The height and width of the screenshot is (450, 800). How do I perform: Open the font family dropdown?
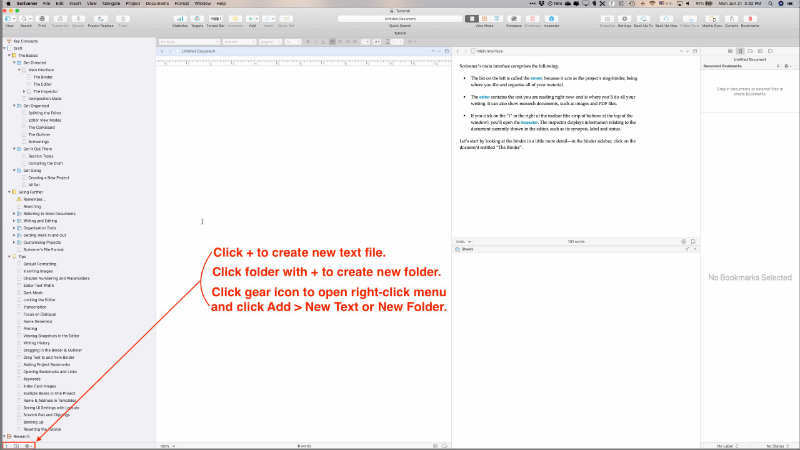pyautogui.click(x=239, y=42)
